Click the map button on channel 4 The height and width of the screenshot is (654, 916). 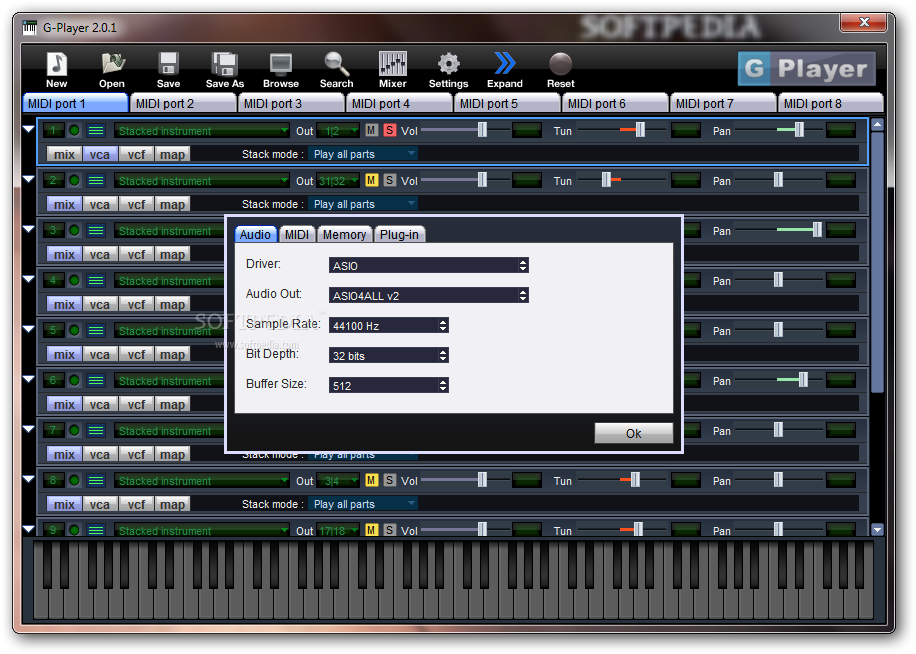172,304
